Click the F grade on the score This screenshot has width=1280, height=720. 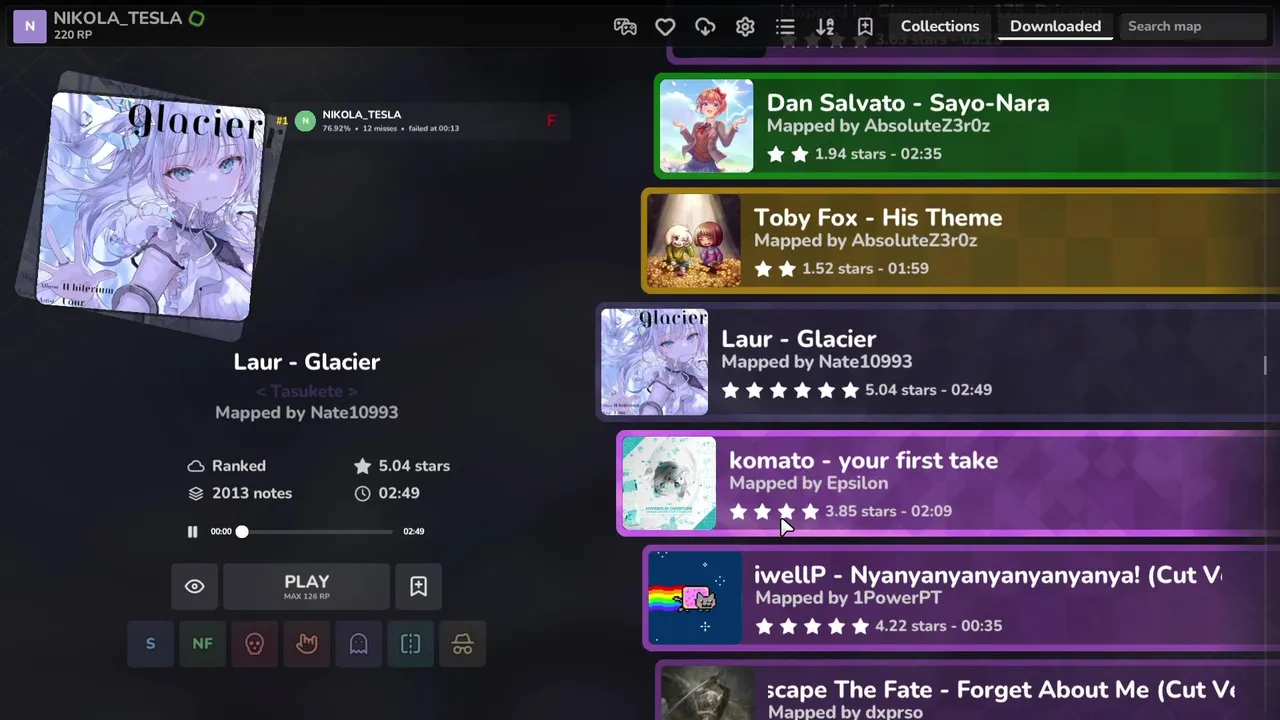(x=550, y=121)
